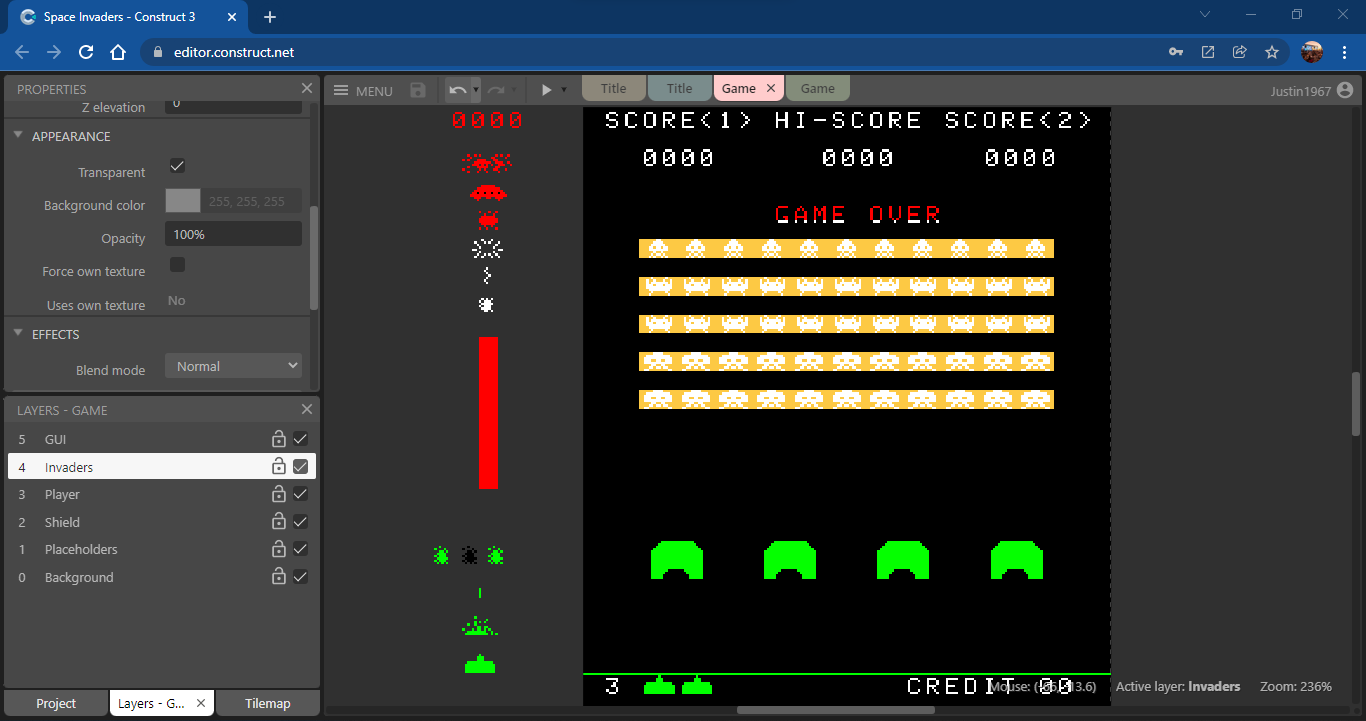This screenshot has width=1366, height=721.
Task: Select the GAME OVER text object
Action: click(858, 213)
